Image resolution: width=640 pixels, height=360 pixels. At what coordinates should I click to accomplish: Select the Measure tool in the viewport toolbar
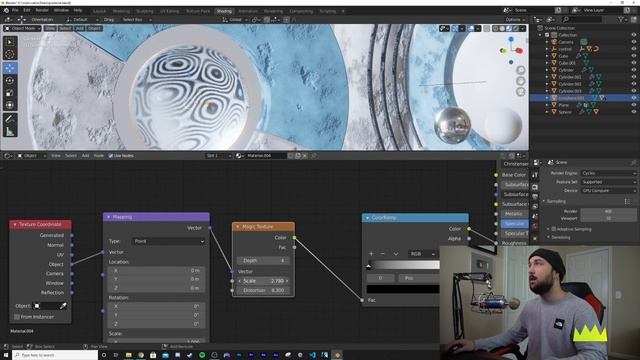[10, 131]
